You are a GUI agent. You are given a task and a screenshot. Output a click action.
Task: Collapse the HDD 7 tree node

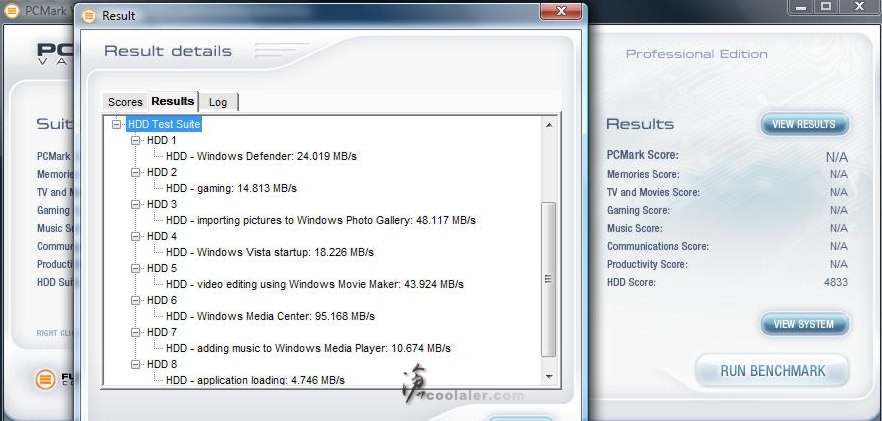tap(136, 333)
